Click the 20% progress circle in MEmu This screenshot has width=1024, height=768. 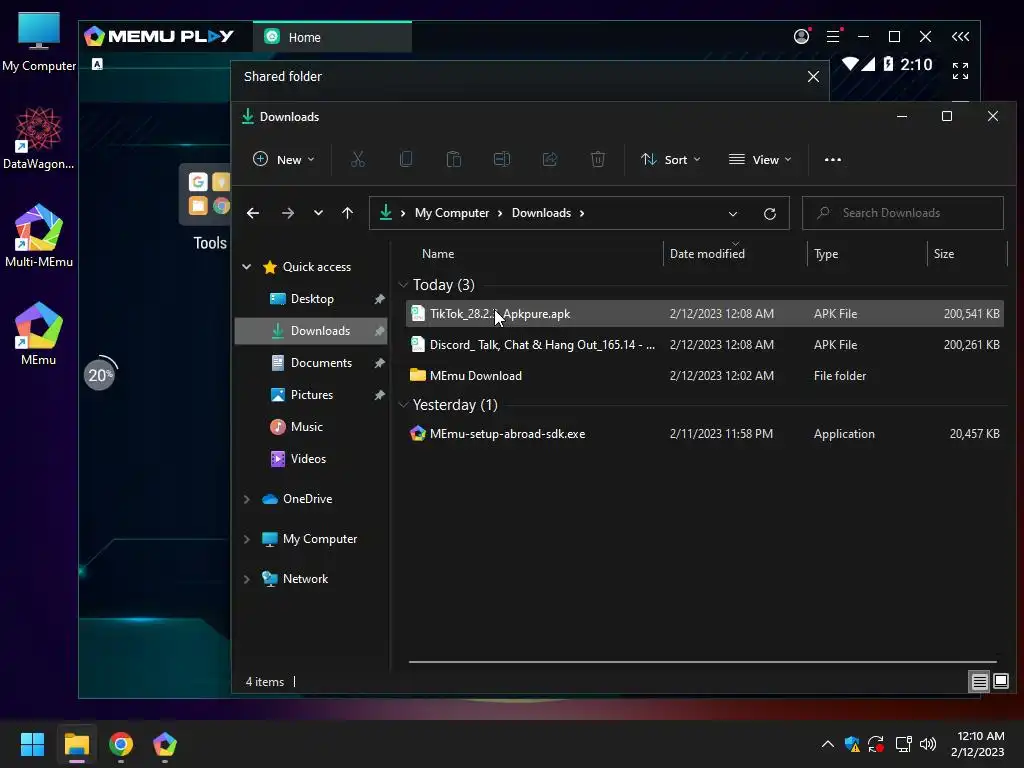coord(101,374)
